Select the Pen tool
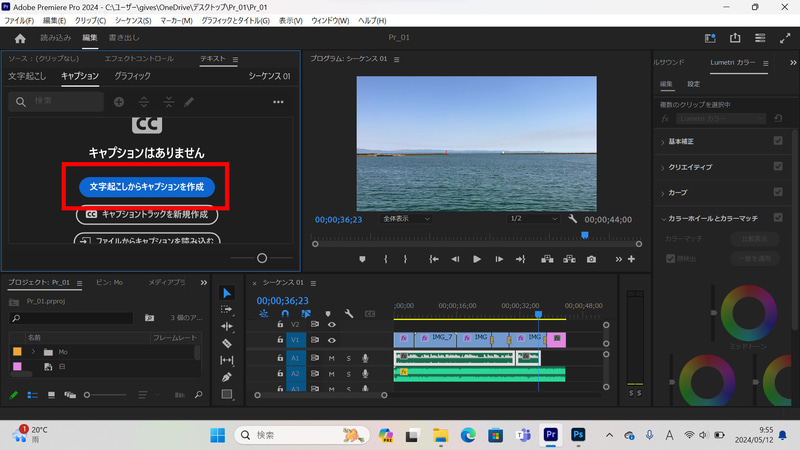 click(227, 377)
